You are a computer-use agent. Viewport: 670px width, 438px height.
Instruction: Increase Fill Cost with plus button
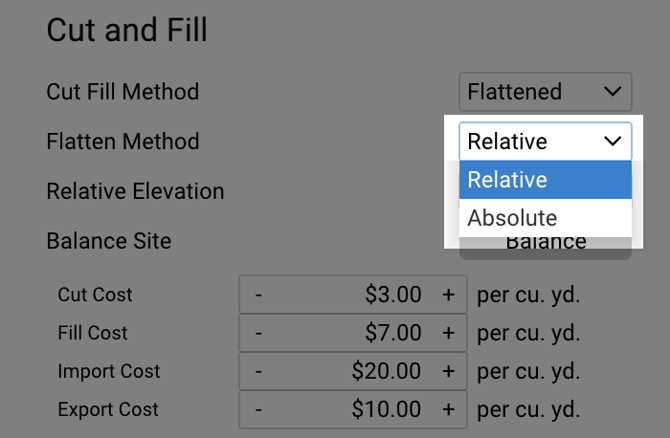pyautogui.click(x=448, y=333)
